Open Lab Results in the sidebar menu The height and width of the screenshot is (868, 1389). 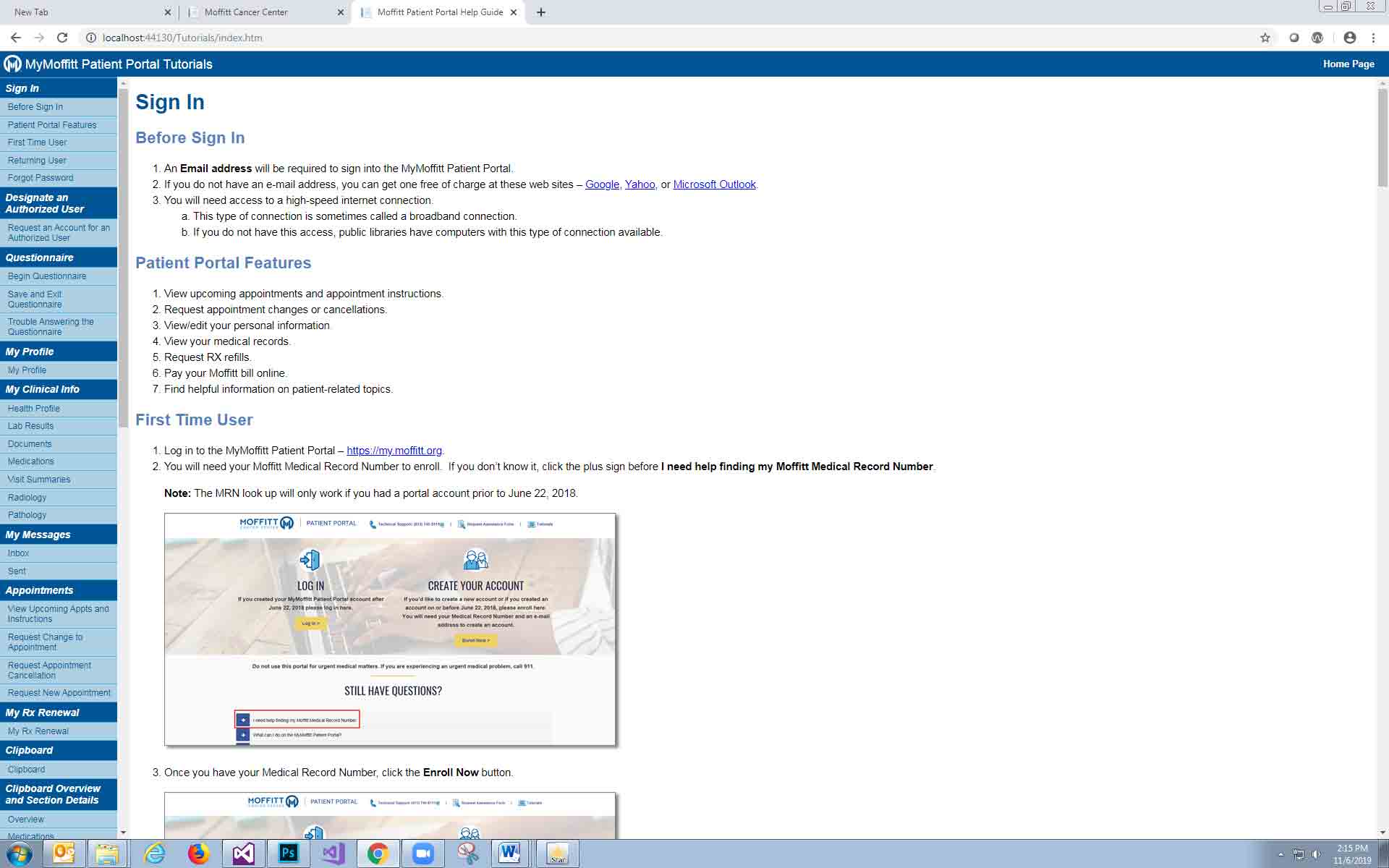30,426
